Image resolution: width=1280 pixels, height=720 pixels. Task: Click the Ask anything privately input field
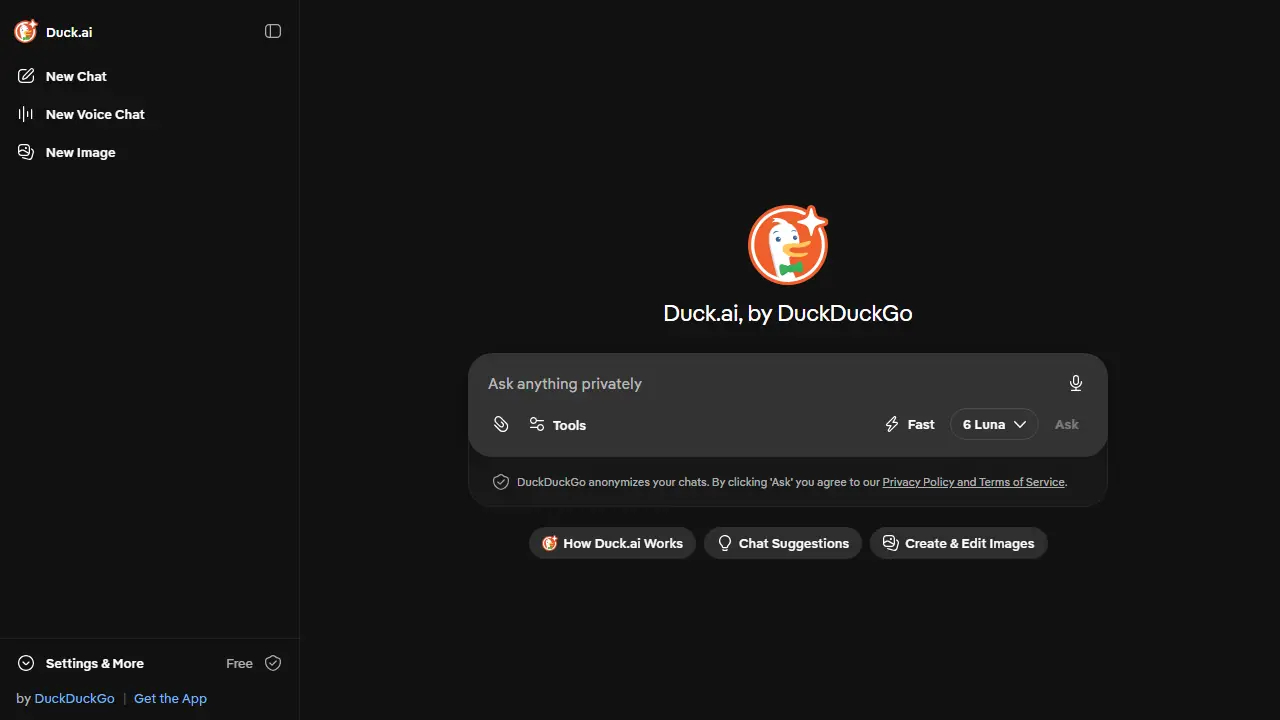click(x=770, y=383)
